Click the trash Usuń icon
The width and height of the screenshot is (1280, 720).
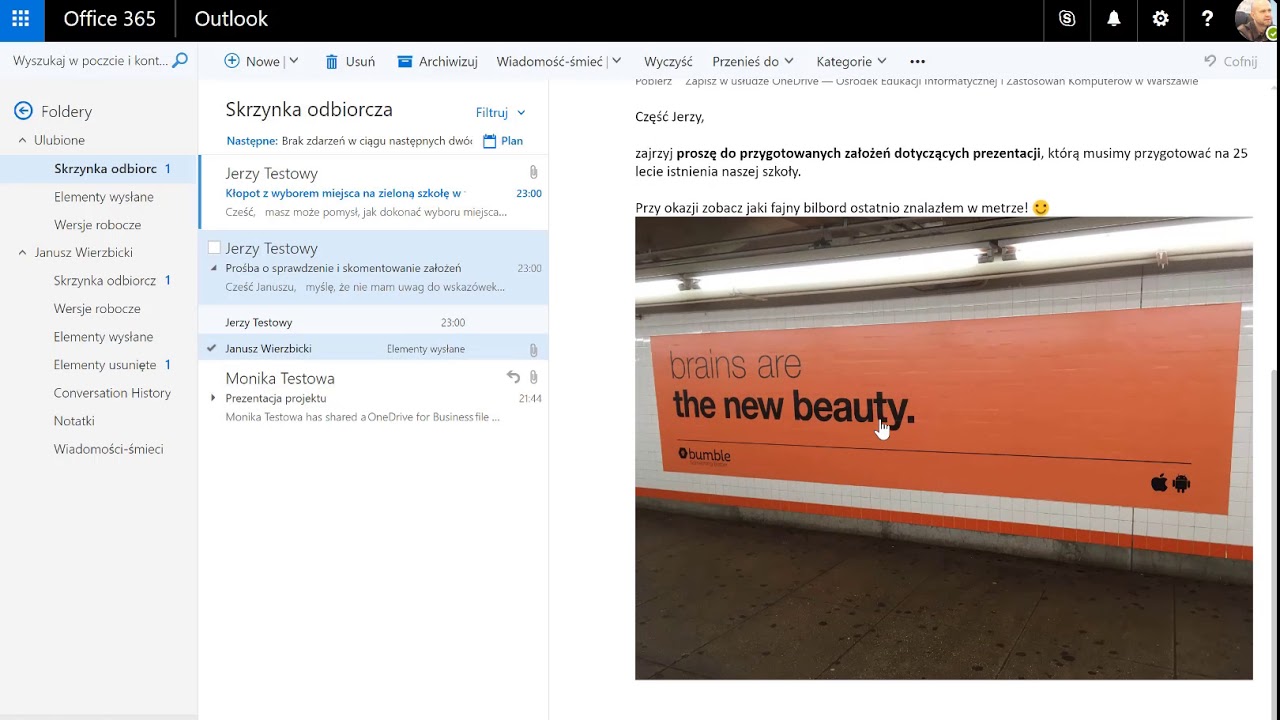[x=332, y=62]
